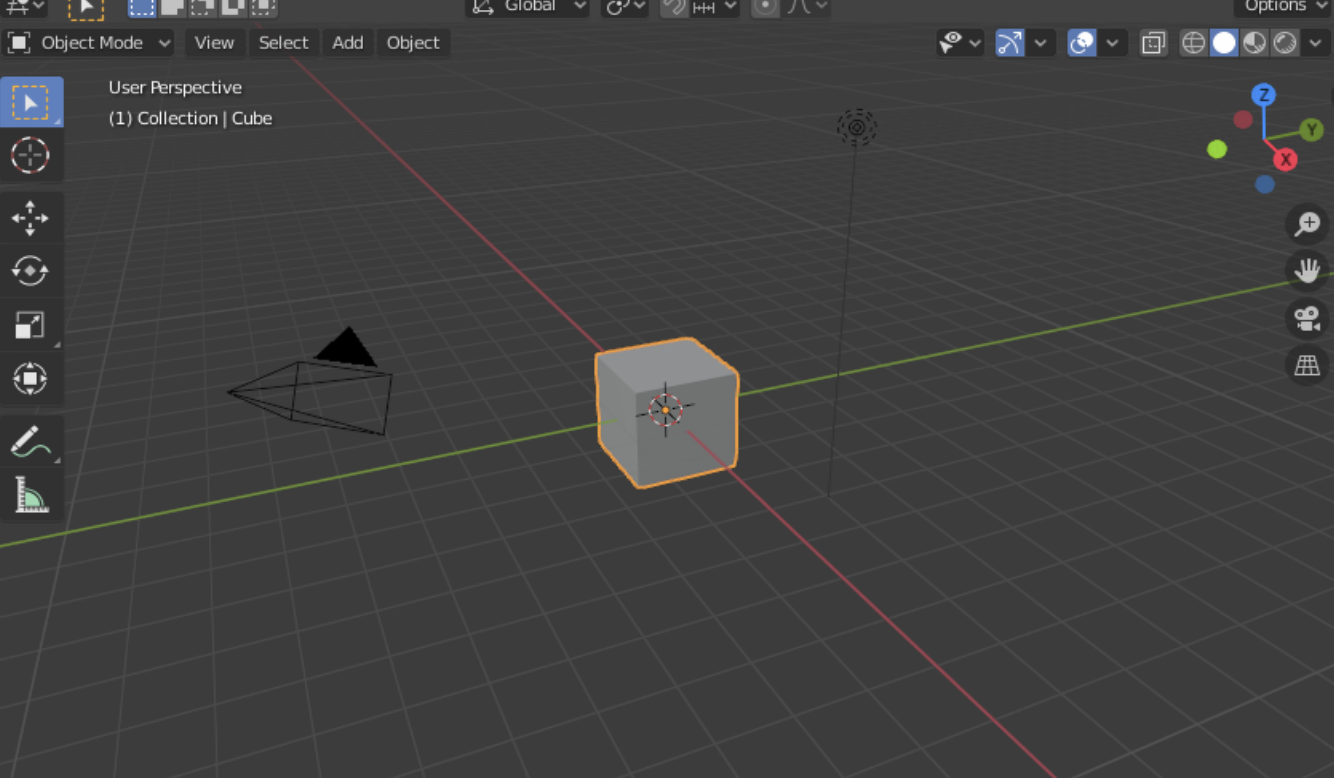Open the overlays dropdown arrow
The width and height of the screenshot is (1334, 778).
point(1112,43)
